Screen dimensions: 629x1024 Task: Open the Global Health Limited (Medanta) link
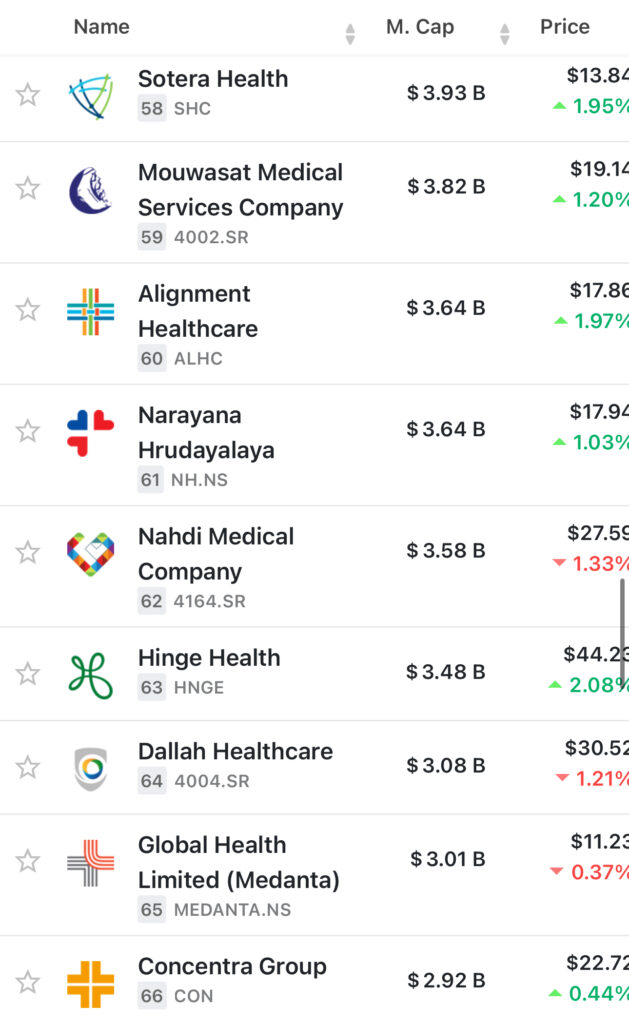coord(239,862)
